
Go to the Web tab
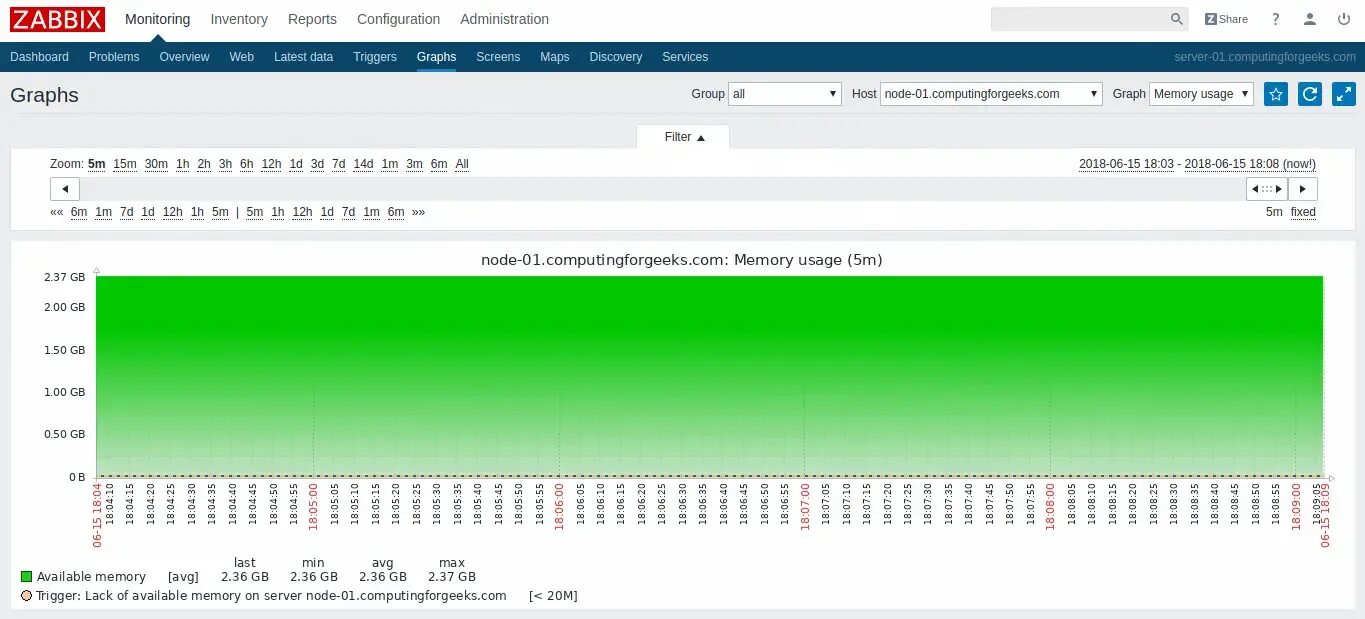click(x=242, y=57)
